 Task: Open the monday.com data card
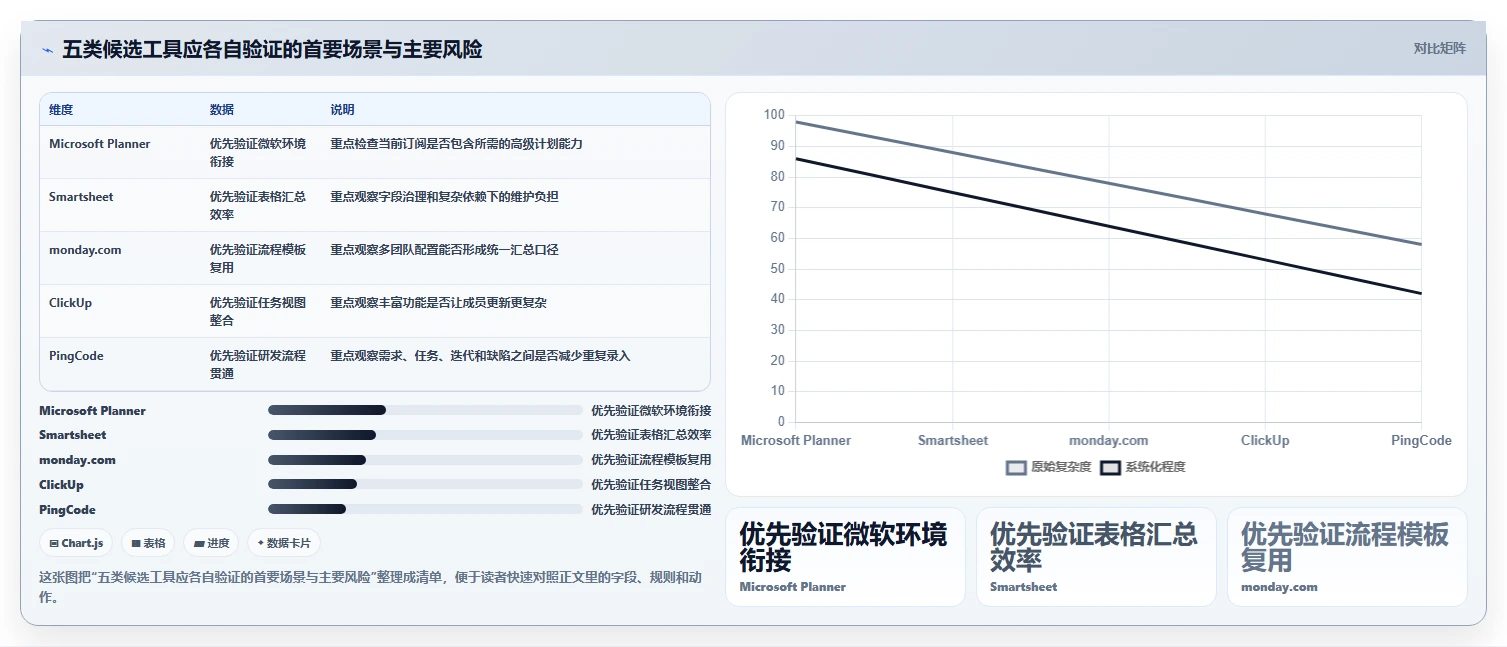[1347, 556]
